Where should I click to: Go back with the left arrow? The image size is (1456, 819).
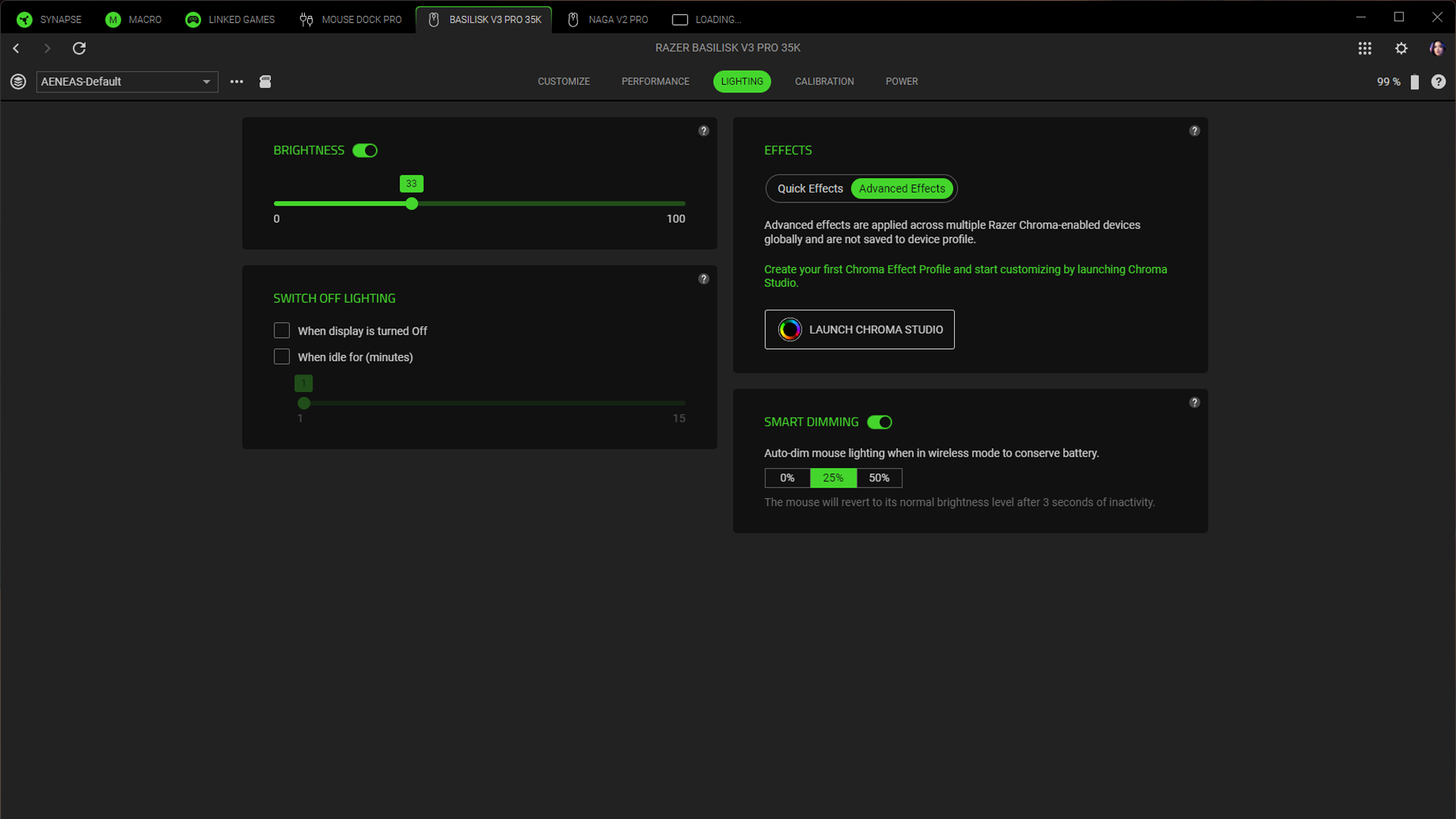16,49
